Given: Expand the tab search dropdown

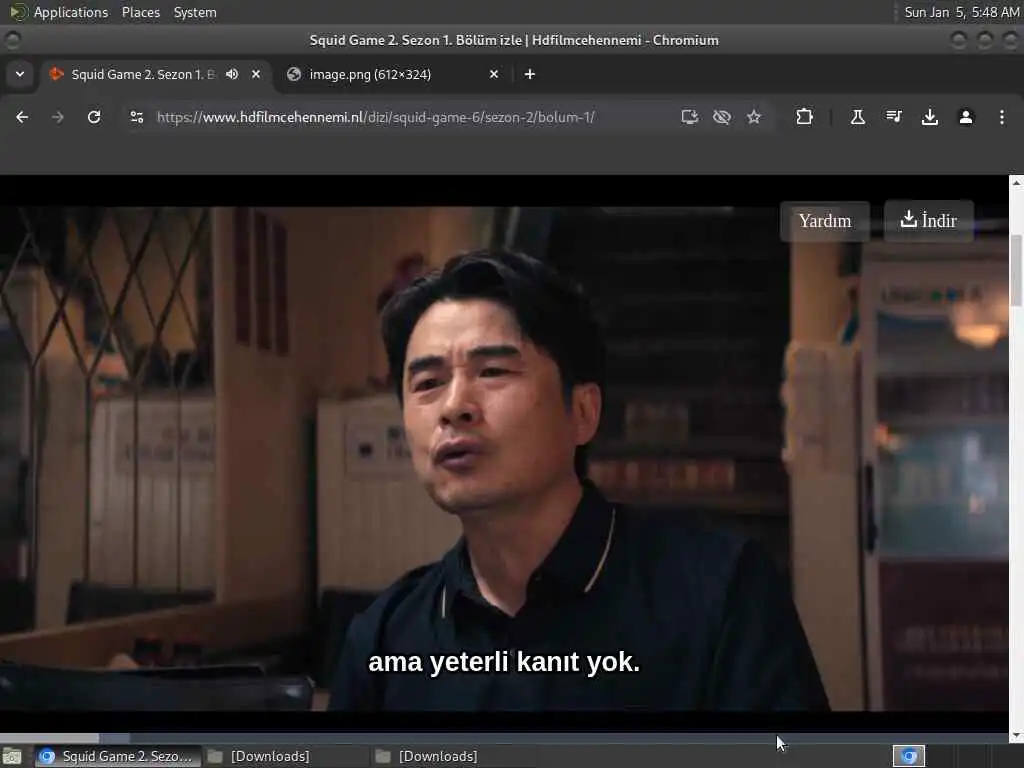Looking at the screenshot, I should coord(20,74).
